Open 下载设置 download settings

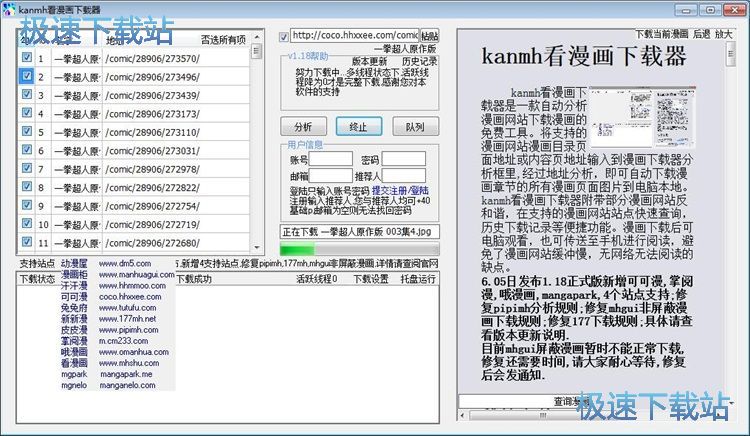pos(371,279)
